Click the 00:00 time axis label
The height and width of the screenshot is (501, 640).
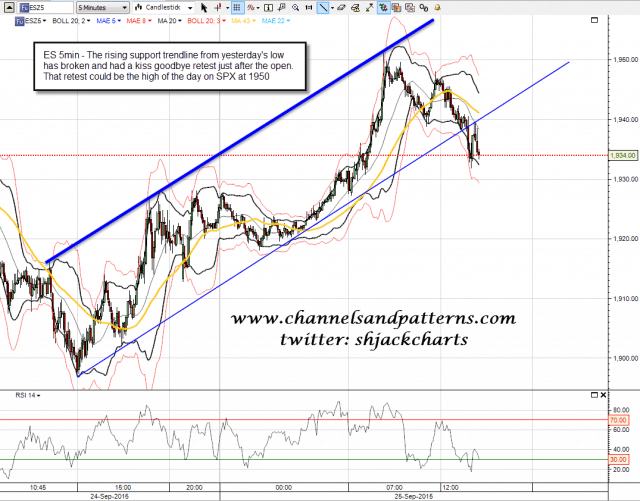click(284, 488)
